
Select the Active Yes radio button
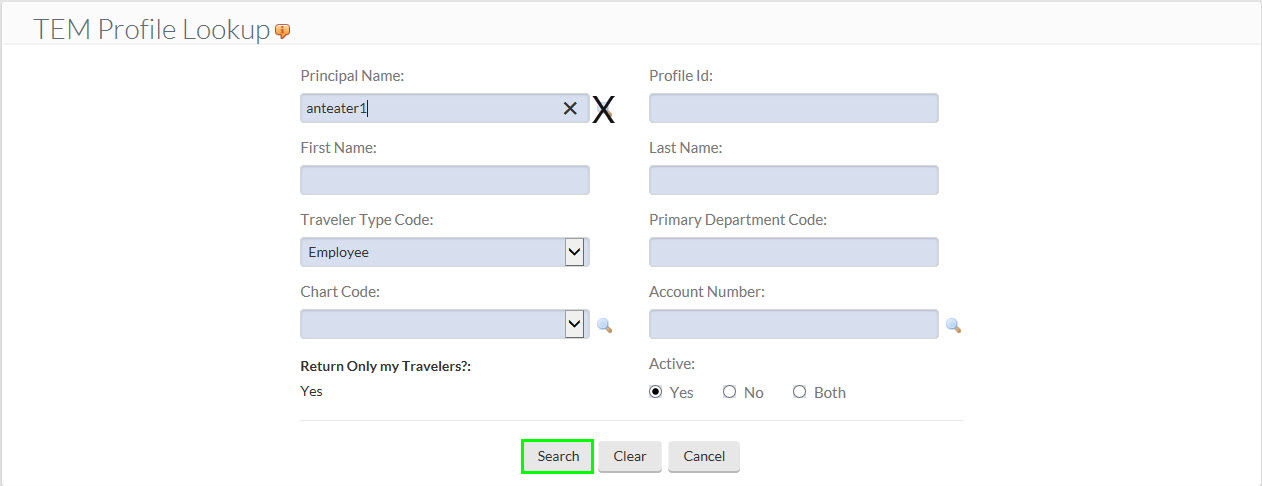[x=656, y=392]
